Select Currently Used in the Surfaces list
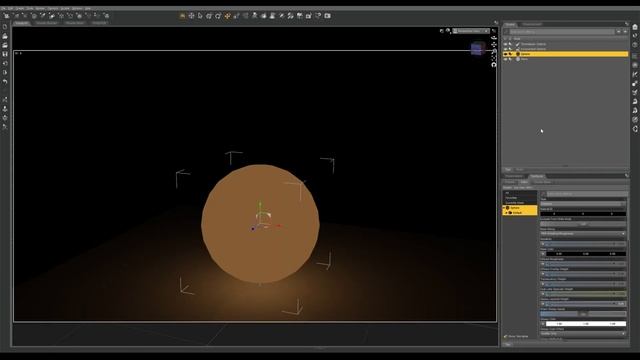640x360 pixels. (x=514, y=203)
